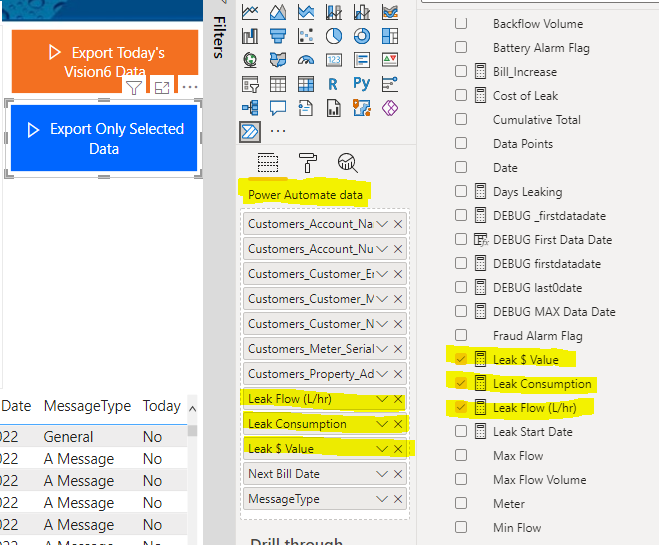Viewport: 659px width, 545px height.
Task: Remove MessageType field from well with X
Action: [398, 499]
